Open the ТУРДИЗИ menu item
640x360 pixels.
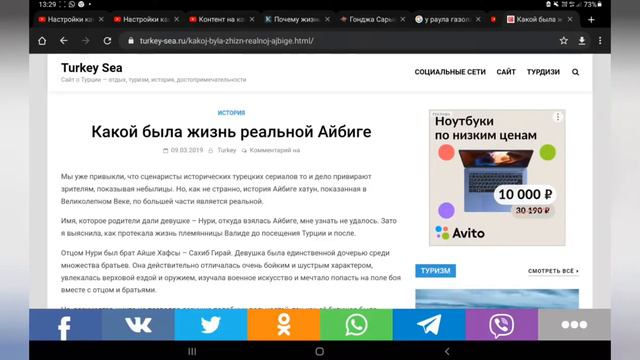tap(543, 72)
